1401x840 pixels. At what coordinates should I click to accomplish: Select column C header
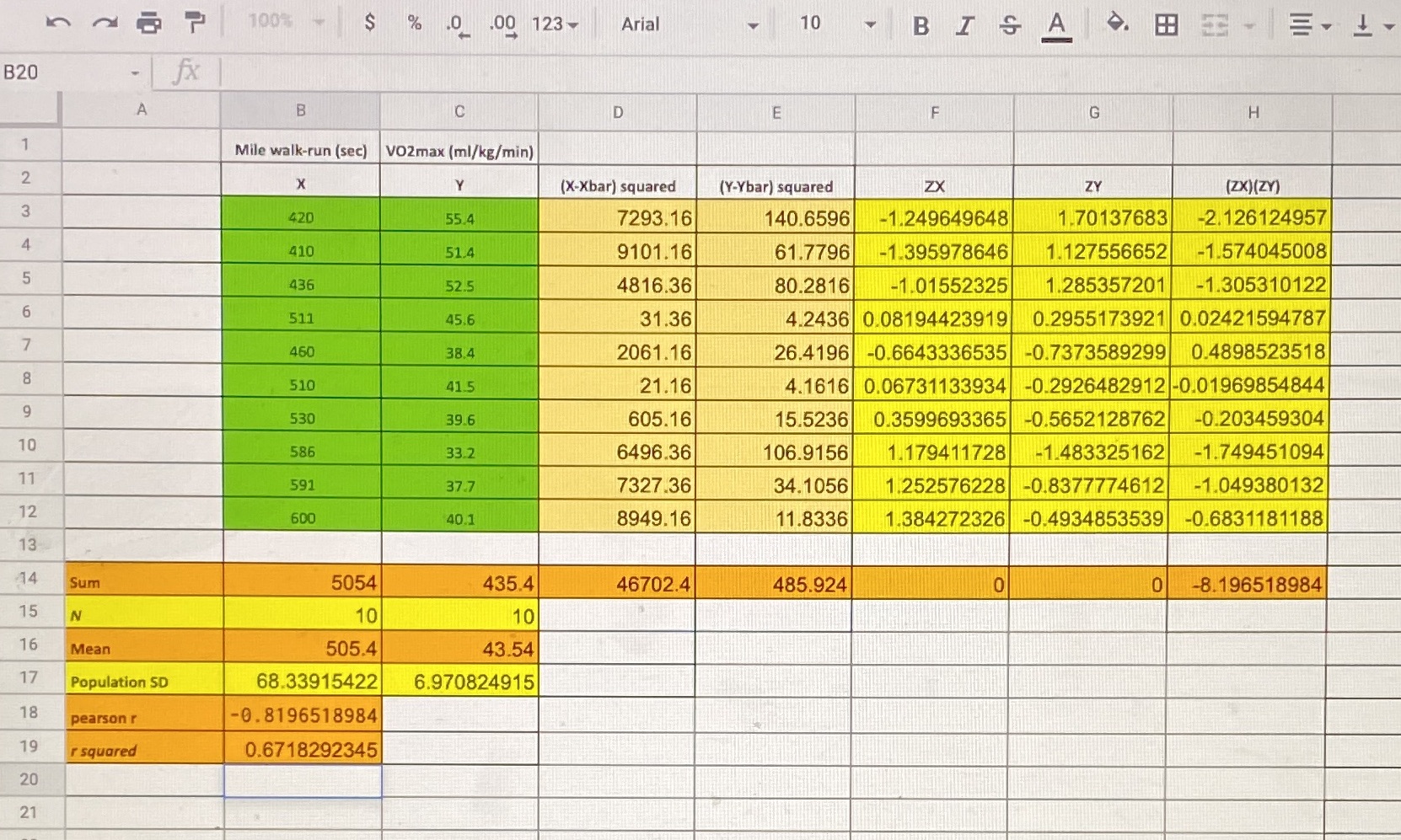pos(459,111)
